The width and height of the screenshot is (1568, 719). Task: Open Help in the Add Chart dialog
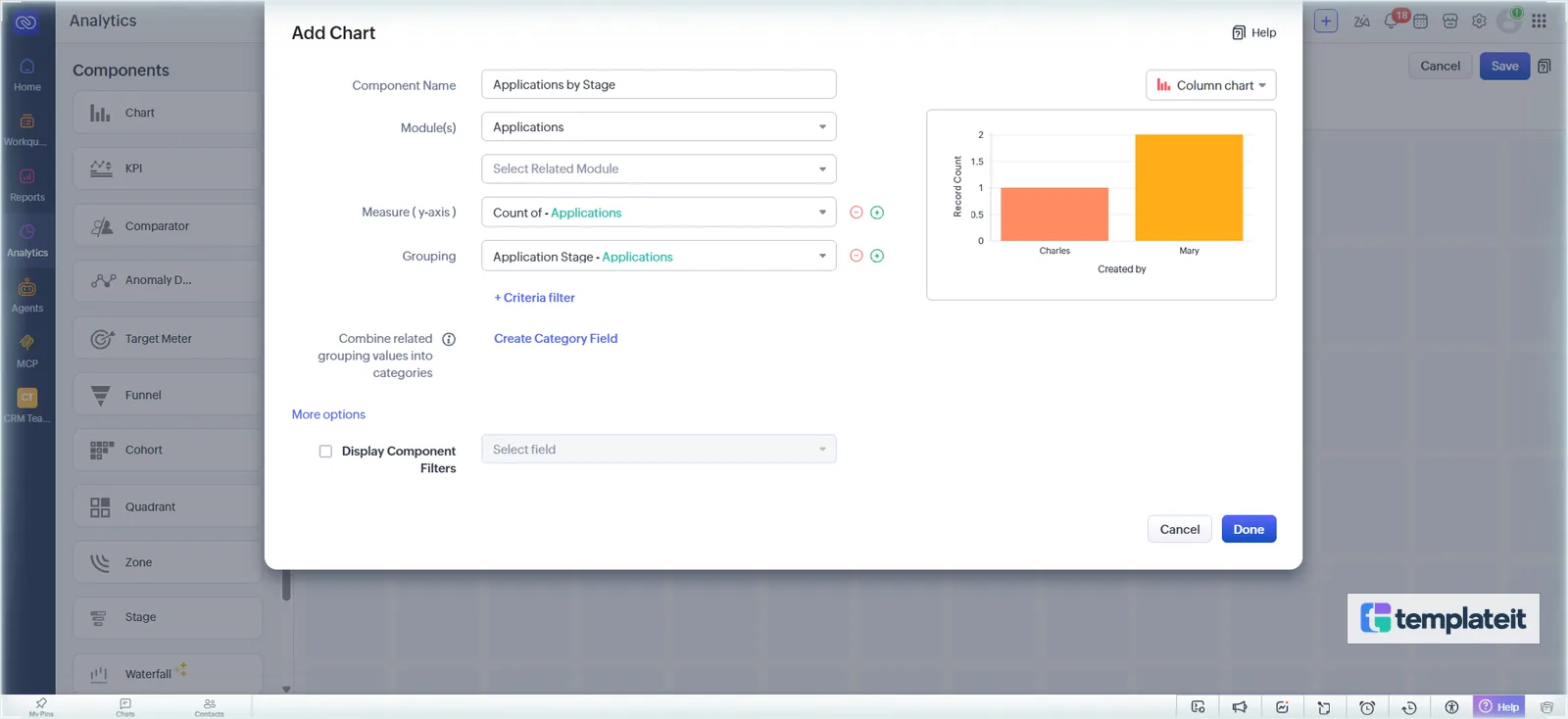pyautogui.click(x=1254, y=32)
